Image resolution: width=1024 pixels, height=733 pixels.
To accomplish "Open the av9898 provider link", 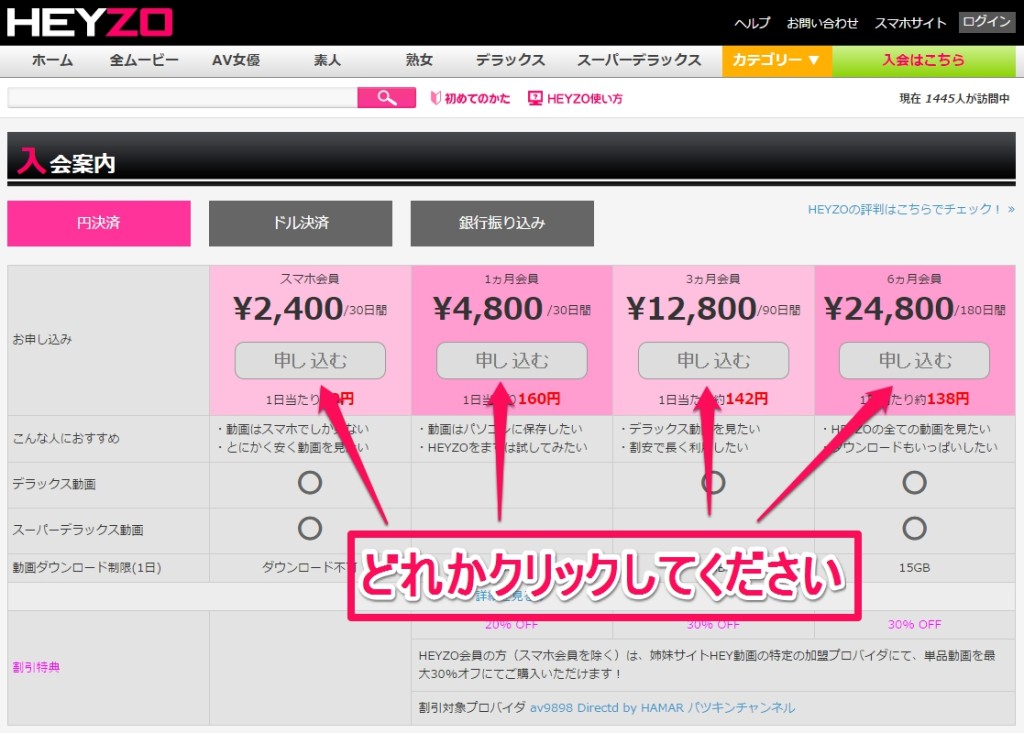I will pyautogui.click(x=552, y=708).
